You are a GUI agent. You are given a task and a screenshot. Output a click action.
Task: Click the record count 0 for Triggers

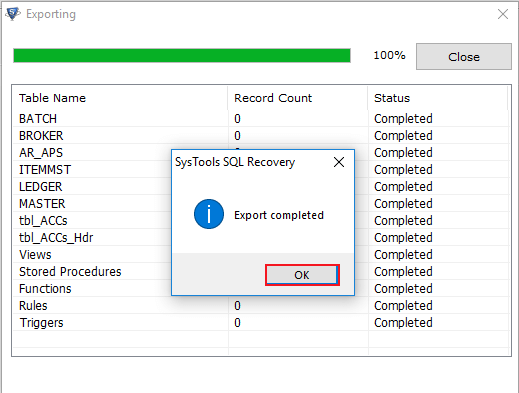pos(237,323)
